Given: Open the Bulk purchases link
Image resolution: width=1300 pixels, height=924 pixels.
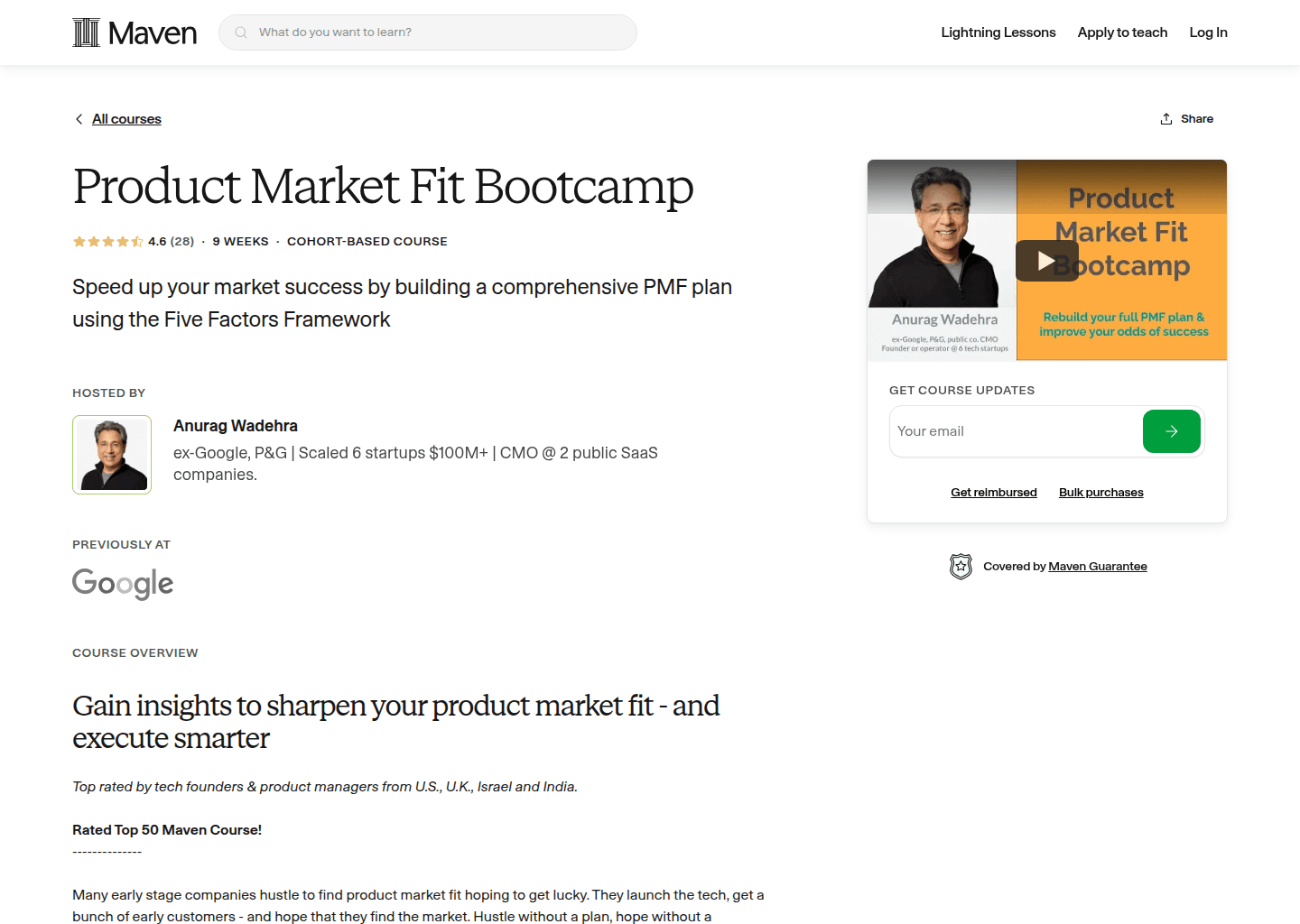Looking at the screenshot, I should 1100,492.
